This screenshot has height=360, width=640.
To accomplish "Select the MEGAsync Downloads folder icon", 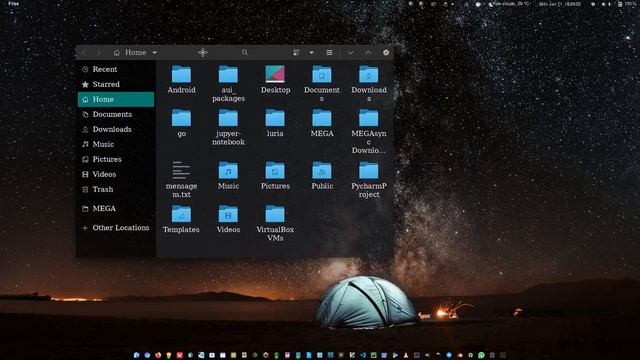I will coord(369,118).
